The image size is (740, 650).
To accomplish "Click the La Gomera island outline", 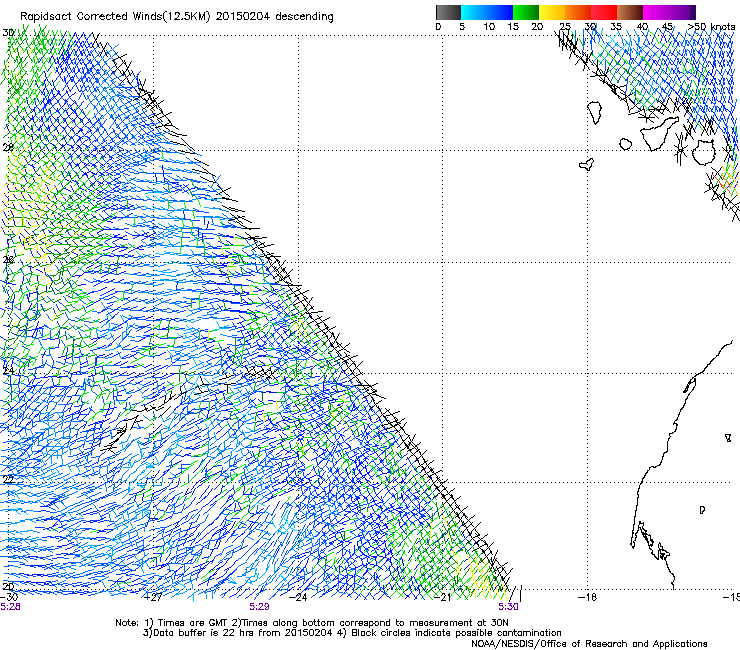I will click(x=625, y=144).
